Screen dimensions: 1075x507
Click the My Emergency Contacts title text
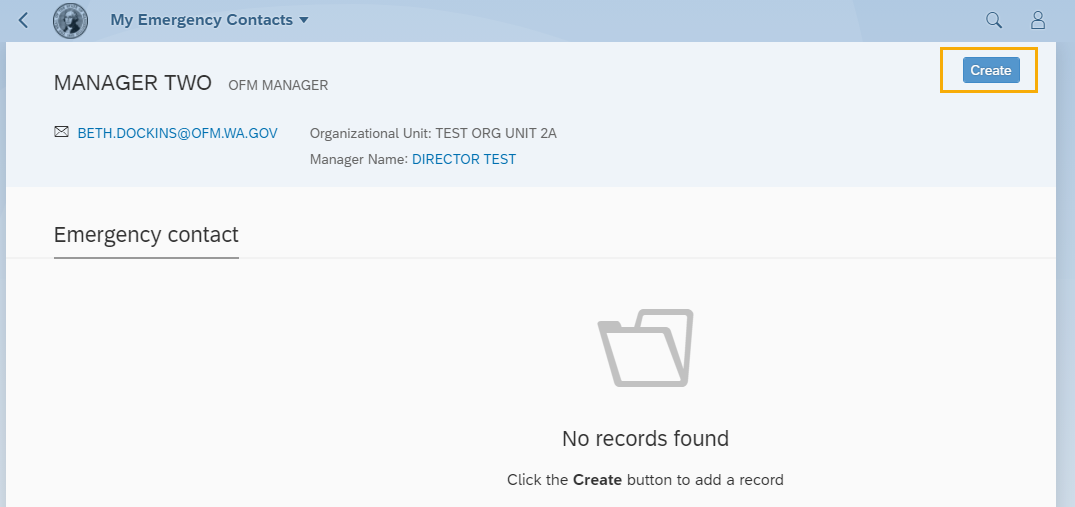coord(201,20)
